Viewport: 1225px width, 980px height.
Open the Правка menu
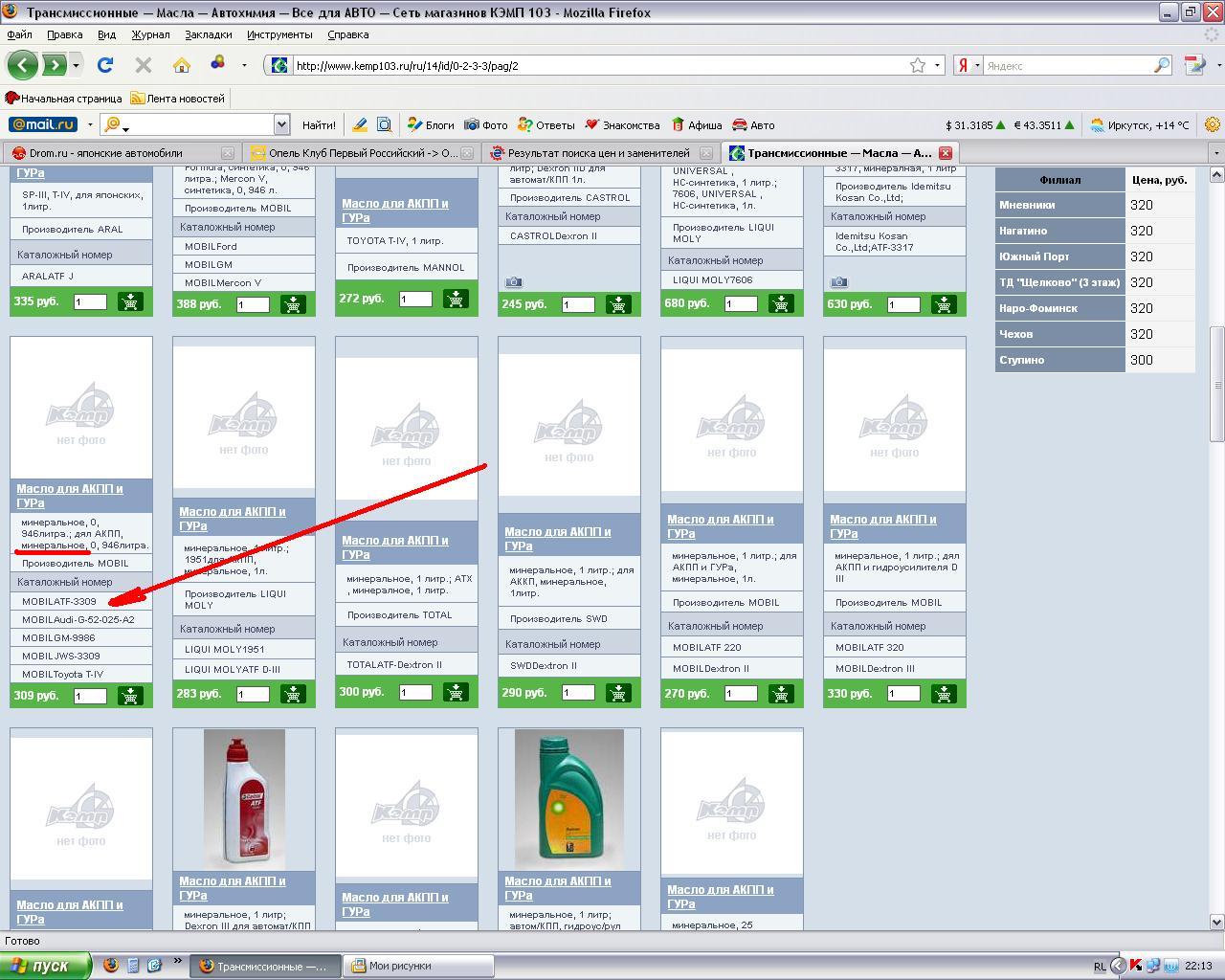(64, 34)
